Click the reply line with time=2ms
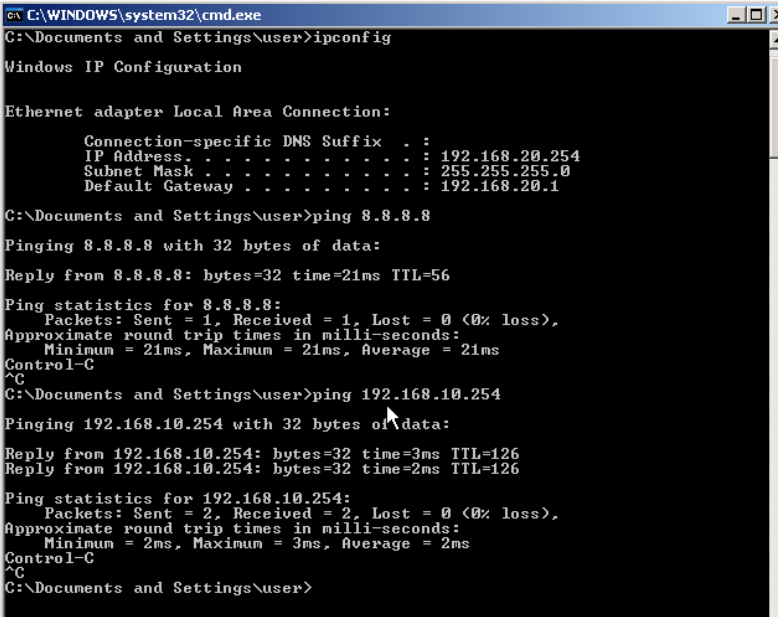The image size is (778, 617). [262, 469]
